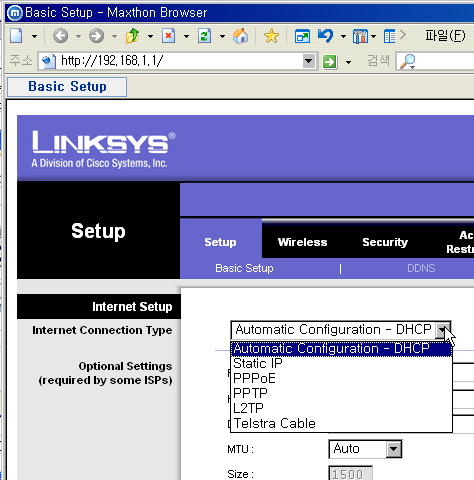The image size is (474, 480).
Task: Open the Setup router tab
Action: coord(220,242)
